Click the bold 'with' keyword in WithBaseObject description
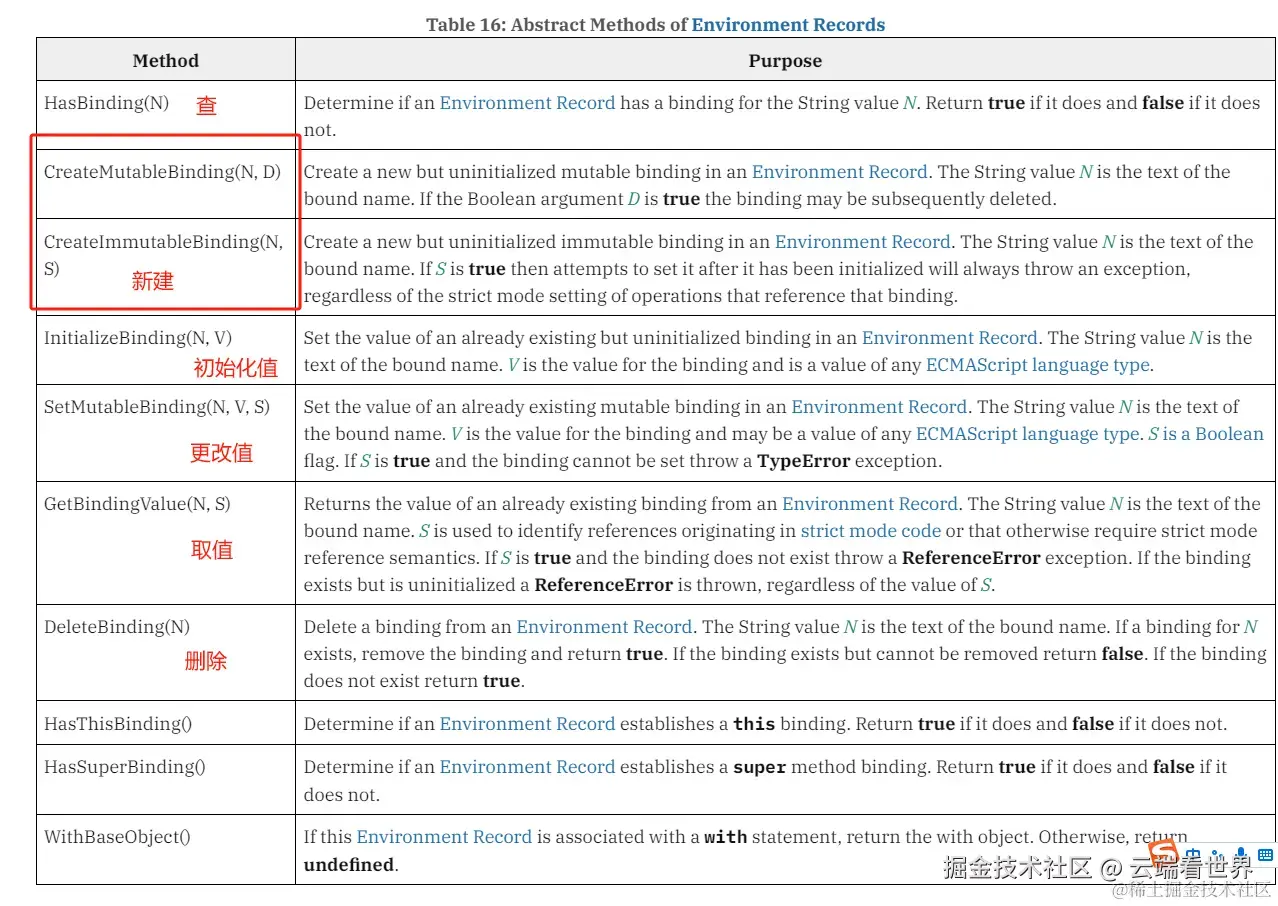 (x=726, y=837)
